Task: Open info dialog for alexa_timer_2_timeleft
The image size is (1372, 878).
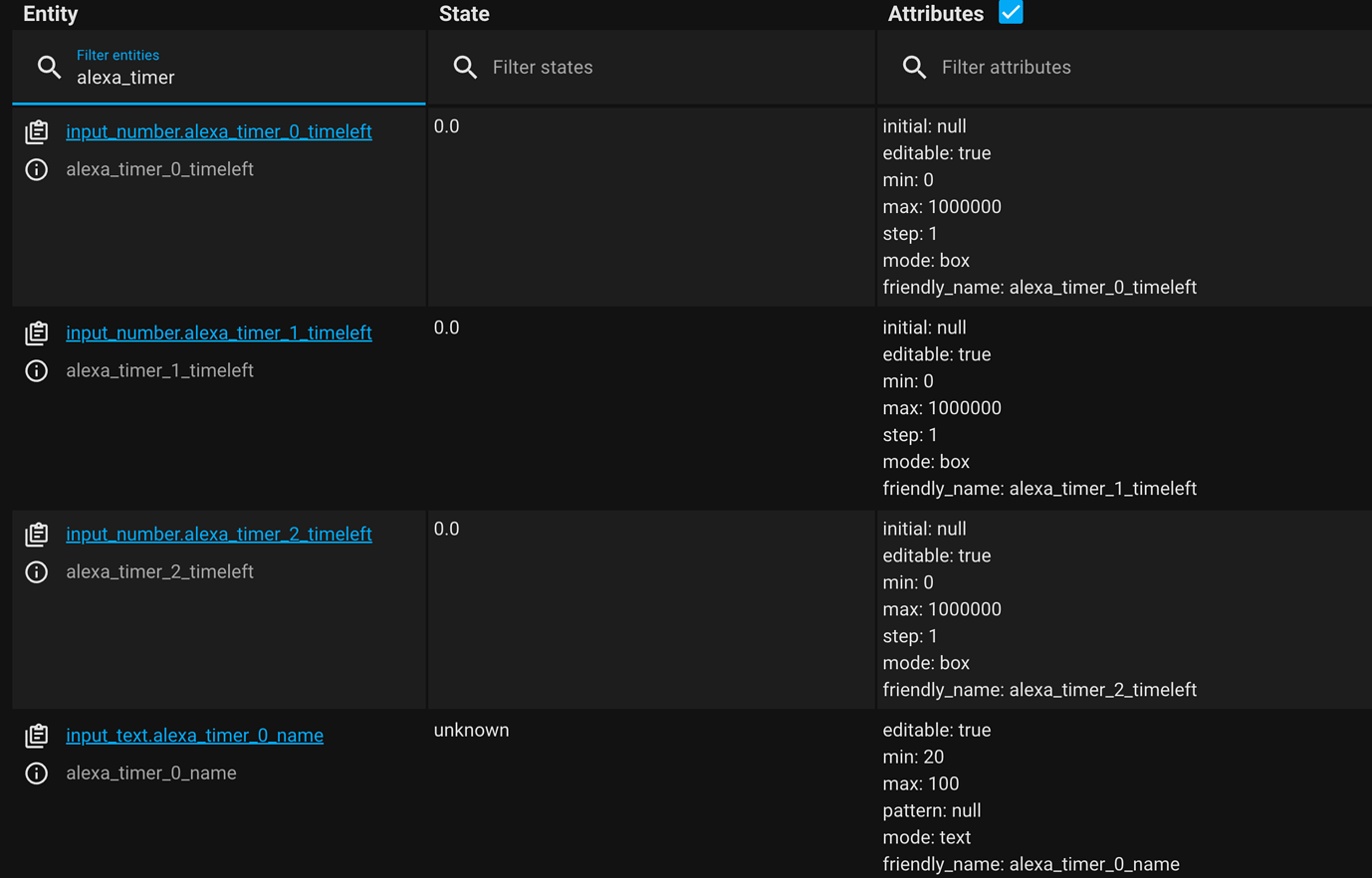Action: [x=36, y=571]
